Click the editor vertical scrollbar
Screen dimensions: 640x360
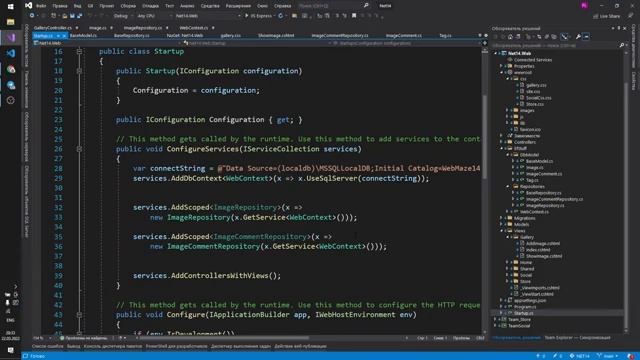pos(485,137)
